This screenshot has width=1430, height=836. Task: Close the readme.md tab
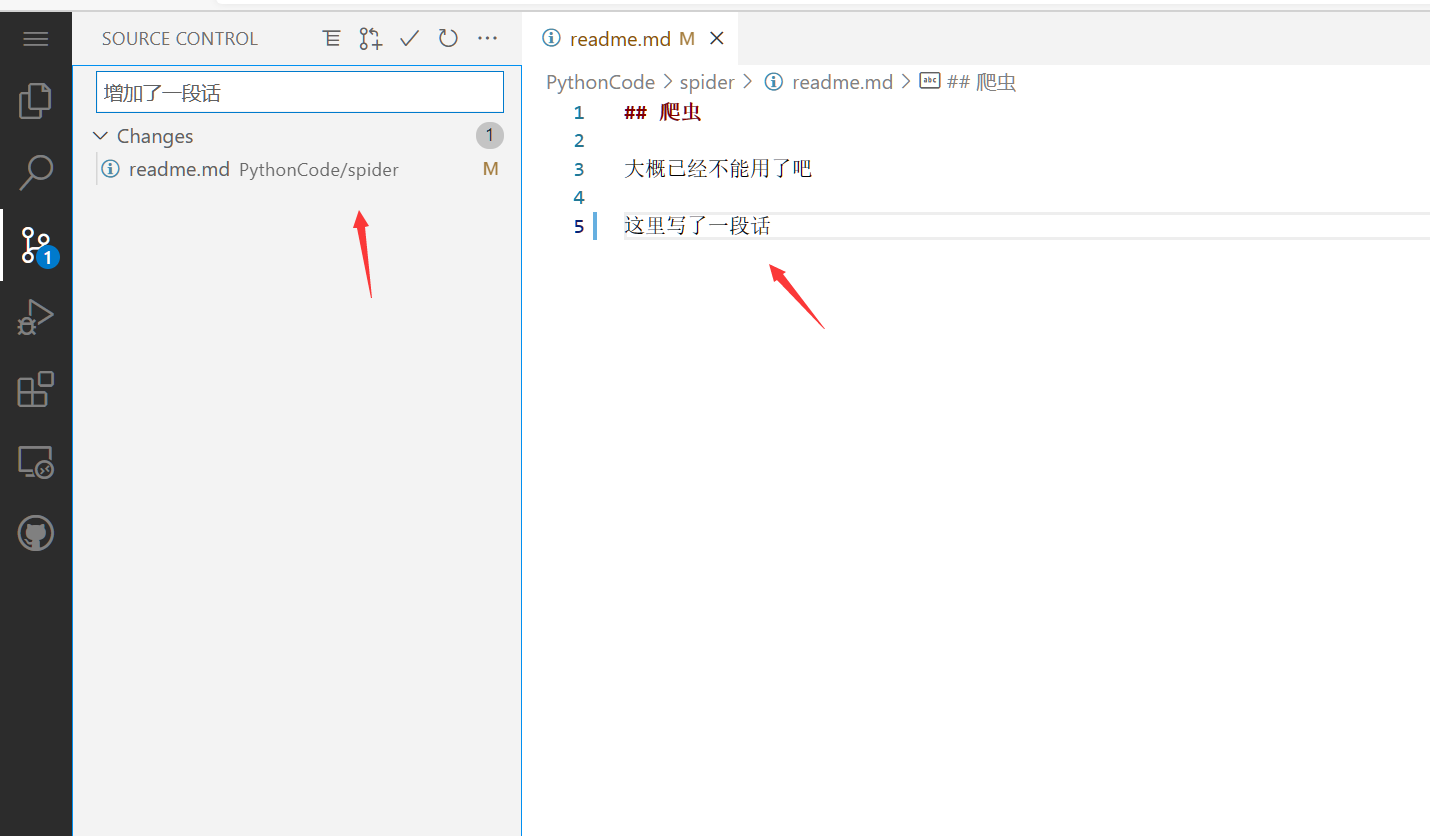[716, 39]
